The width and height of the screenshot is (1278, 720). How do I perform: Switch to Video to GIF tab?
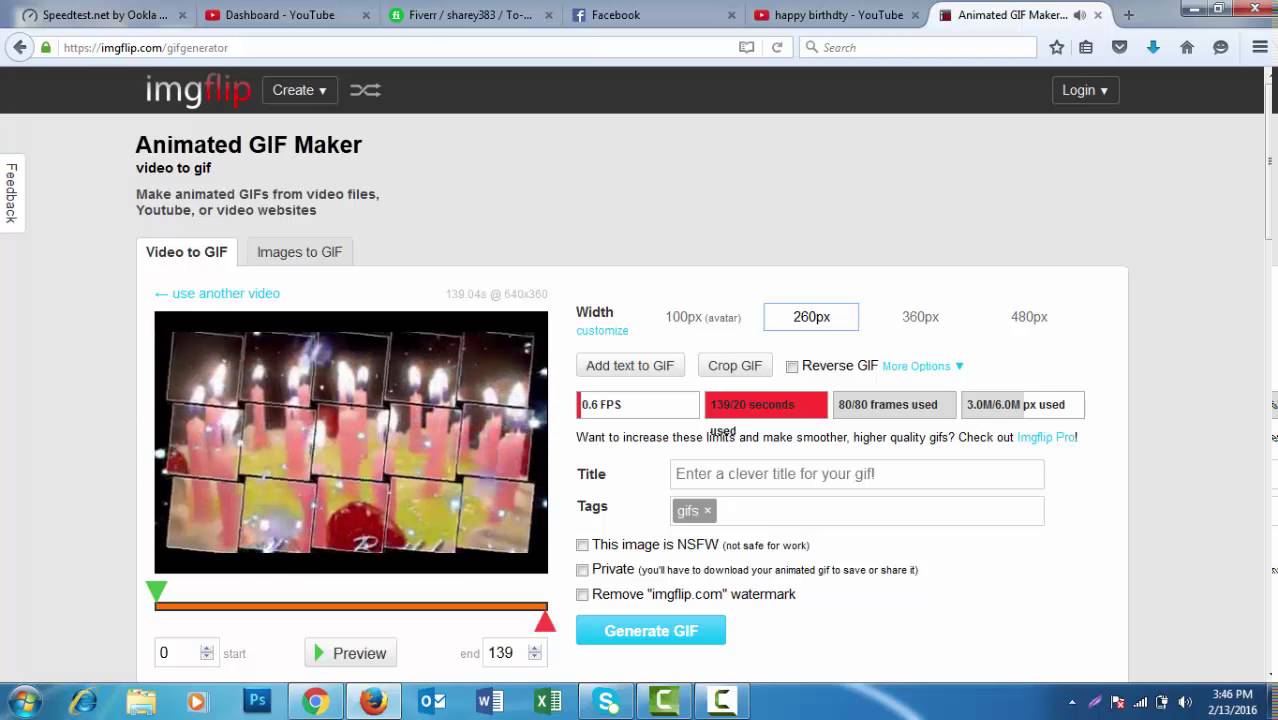tap(187, 252)
